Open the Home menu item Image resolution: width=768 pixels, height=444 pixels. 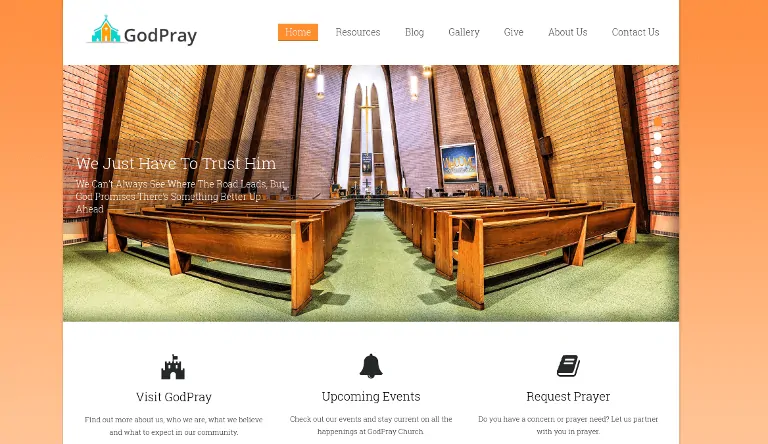coord(298,32)
